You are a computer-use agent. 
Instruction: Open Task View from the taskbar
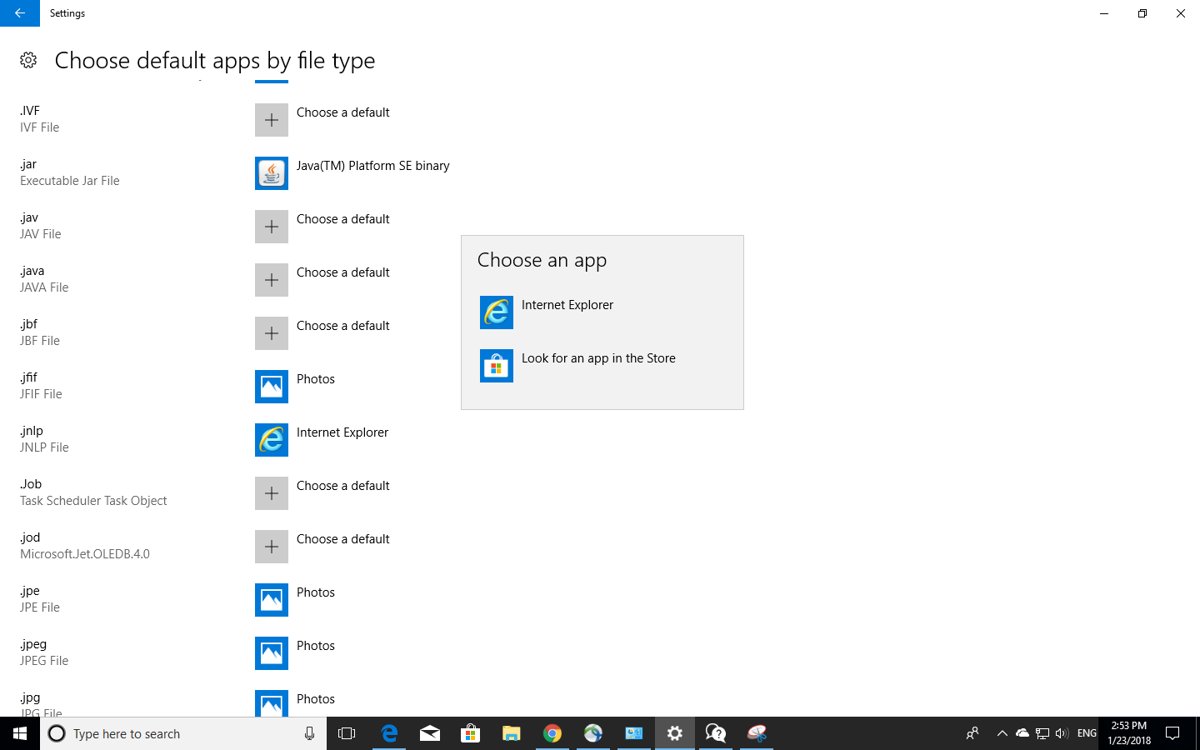(x=347, y=734)
